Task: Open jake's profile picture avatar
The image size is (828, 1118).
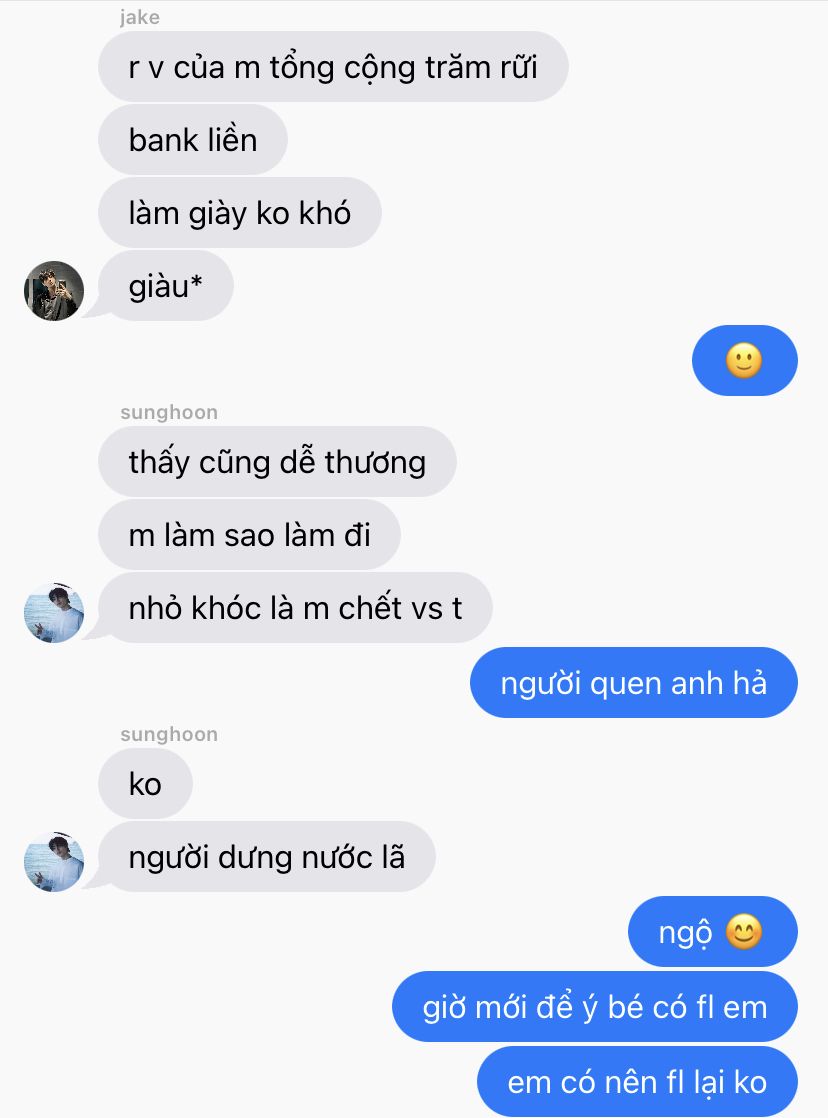Action: (x=54, y=291)
